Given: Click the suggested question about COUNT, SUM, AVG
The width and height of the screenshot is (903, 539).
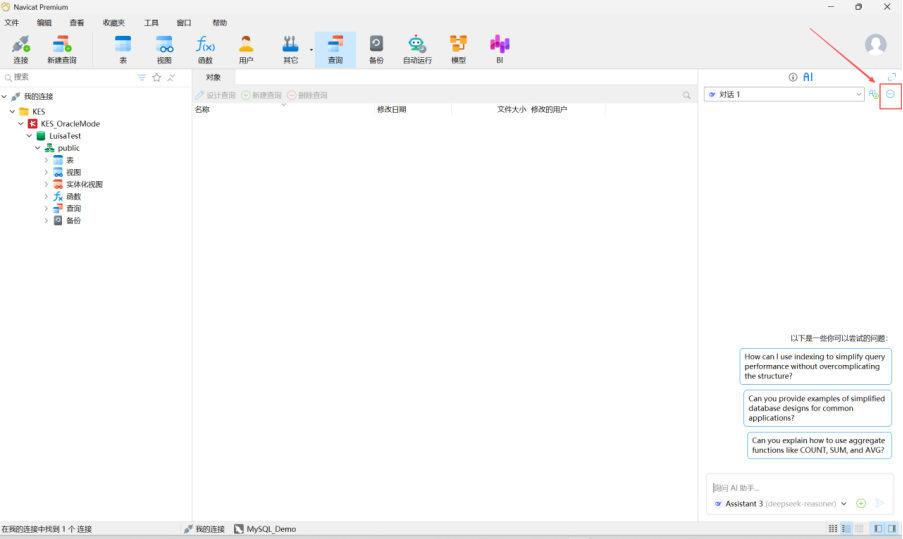Looking at the screenshot, I should [x=818, y=445].
